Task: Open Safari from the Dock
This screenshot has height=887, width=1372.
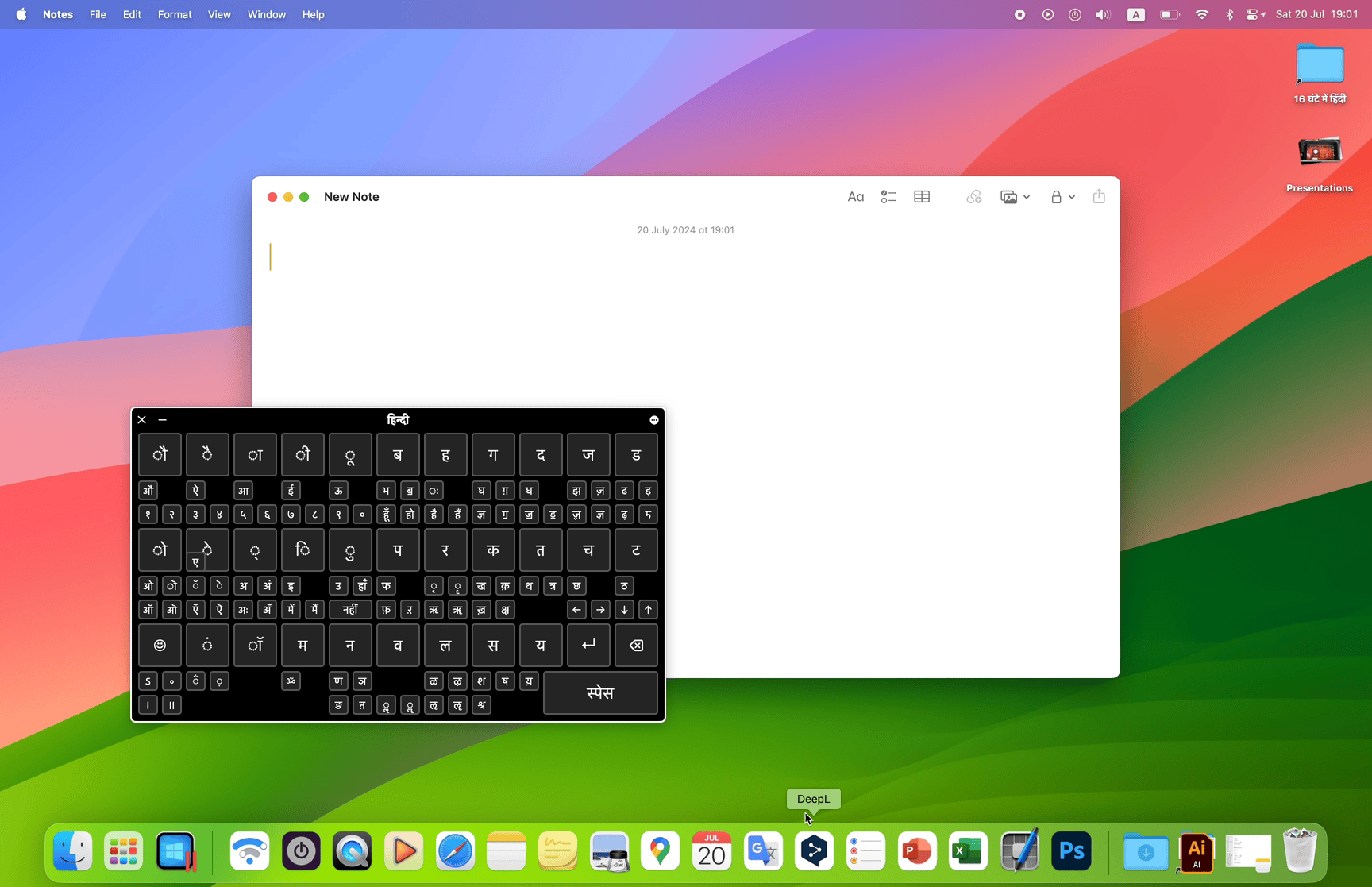Action: 456,851
